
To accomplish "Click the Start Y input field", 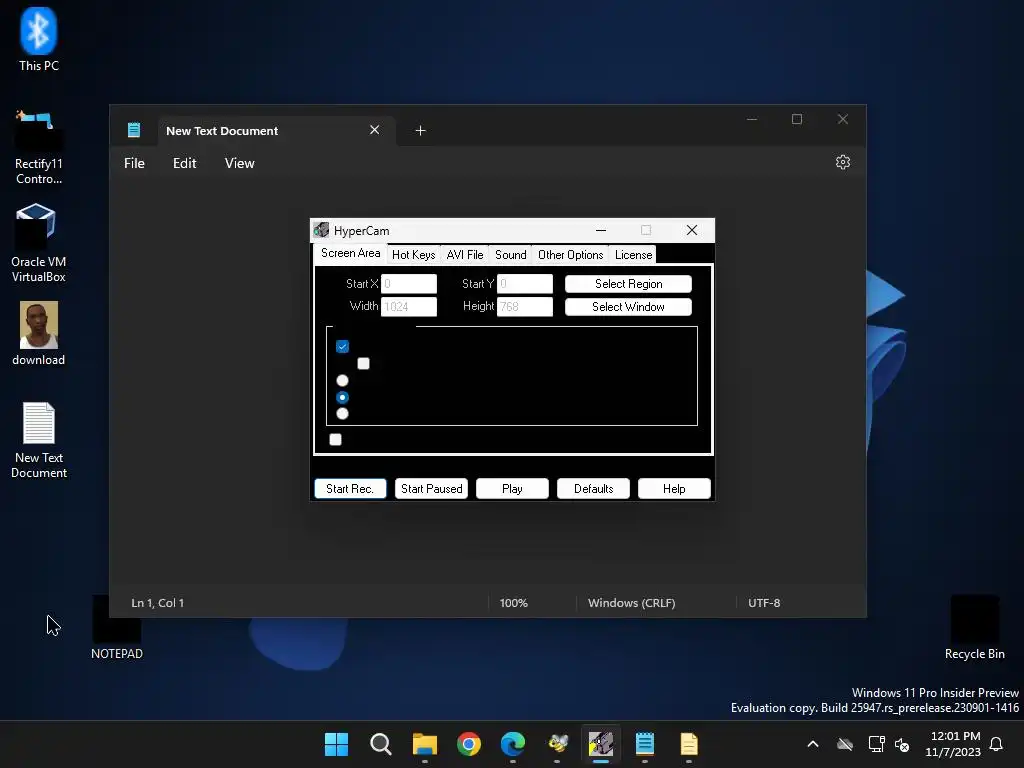I will [524, 283].
